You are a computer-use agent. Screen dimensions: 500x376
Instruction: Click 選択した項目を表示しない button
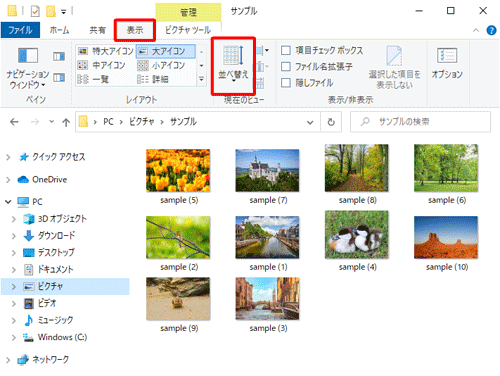[x=394, y=68]
